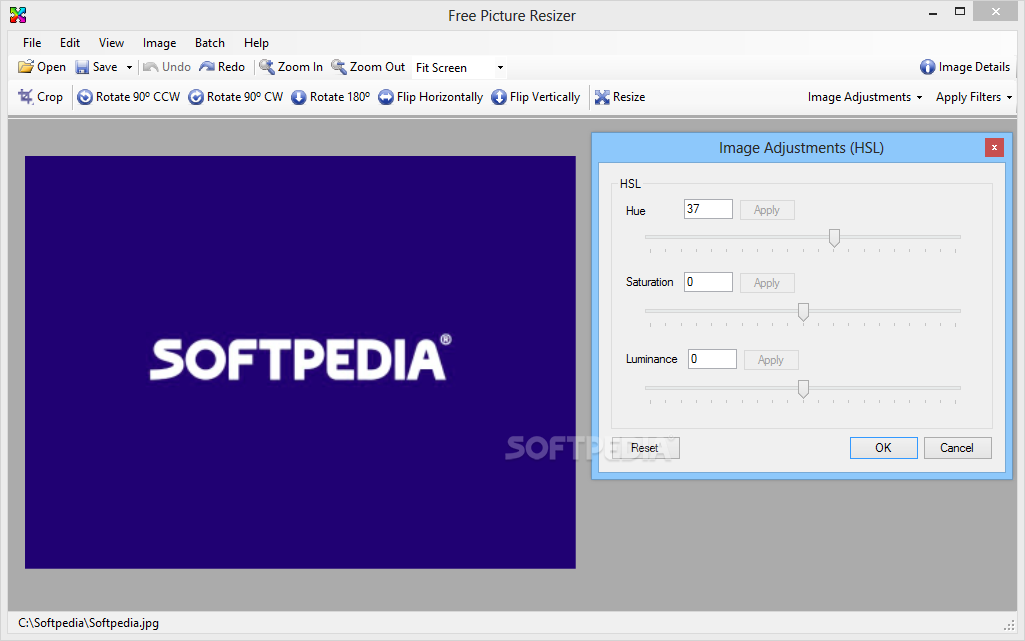
Task: Minimize the Free Picture Resizer window
Action: tap(933, 12)
